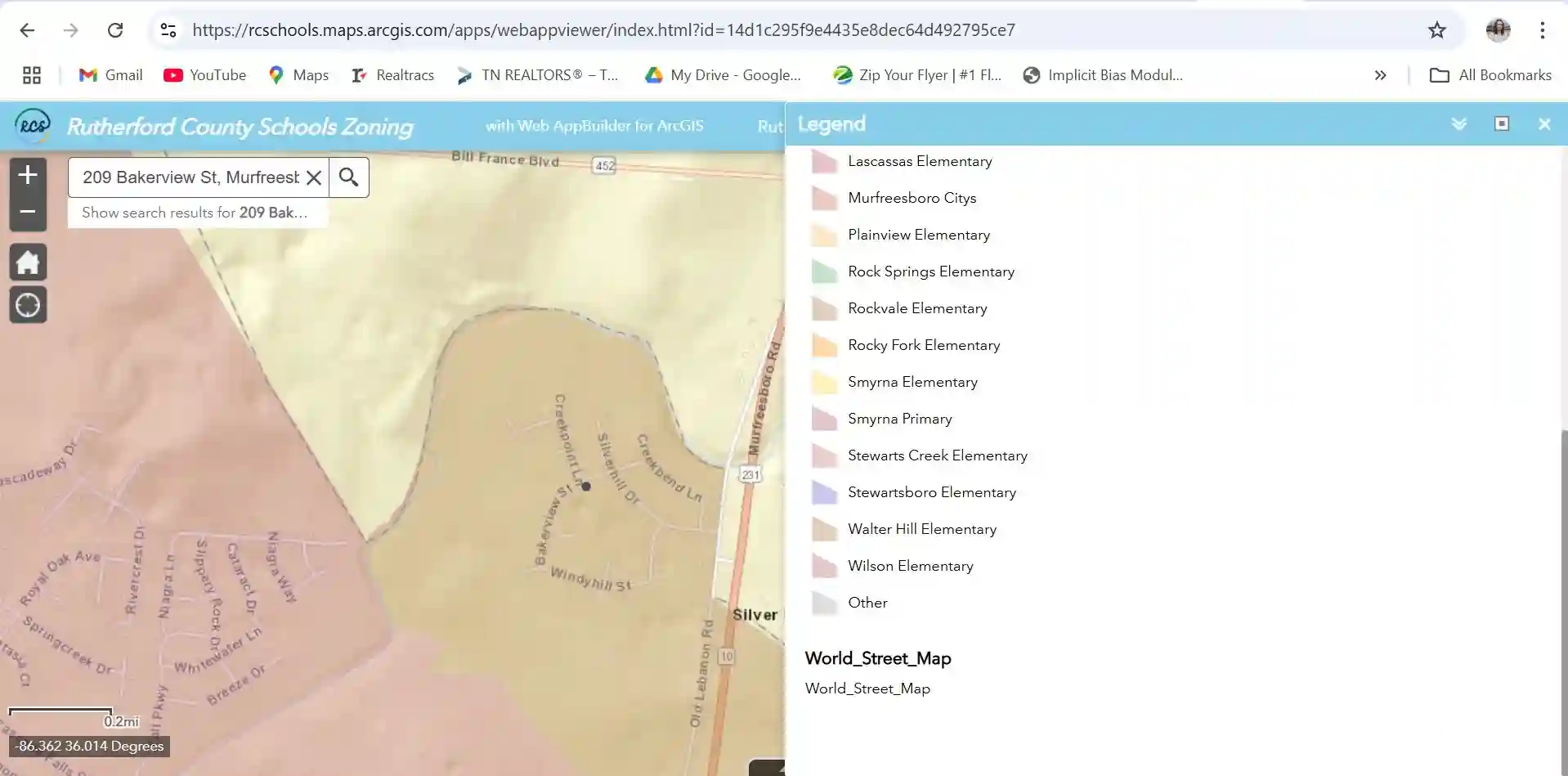The width and height of the screenshot is (1568, 776).
Task: Click Rutherford County Schools Zoning title
Action: click(x=240, y=127)
